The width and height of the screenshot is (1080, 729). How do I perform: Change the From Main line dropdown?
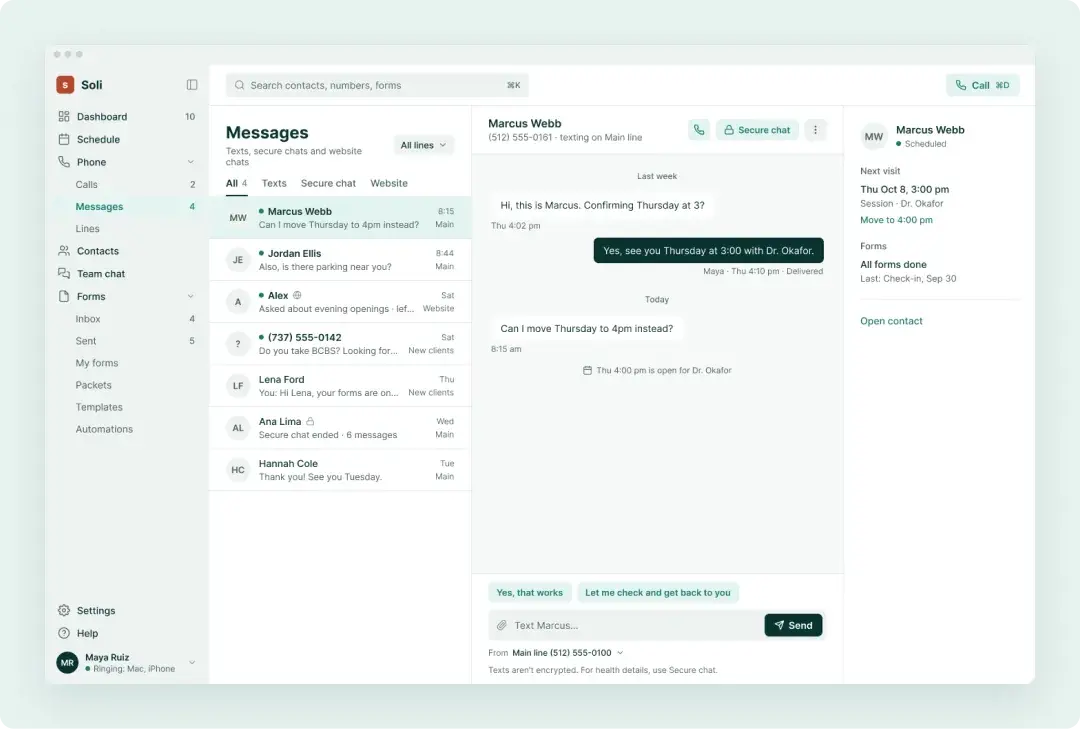568,653
